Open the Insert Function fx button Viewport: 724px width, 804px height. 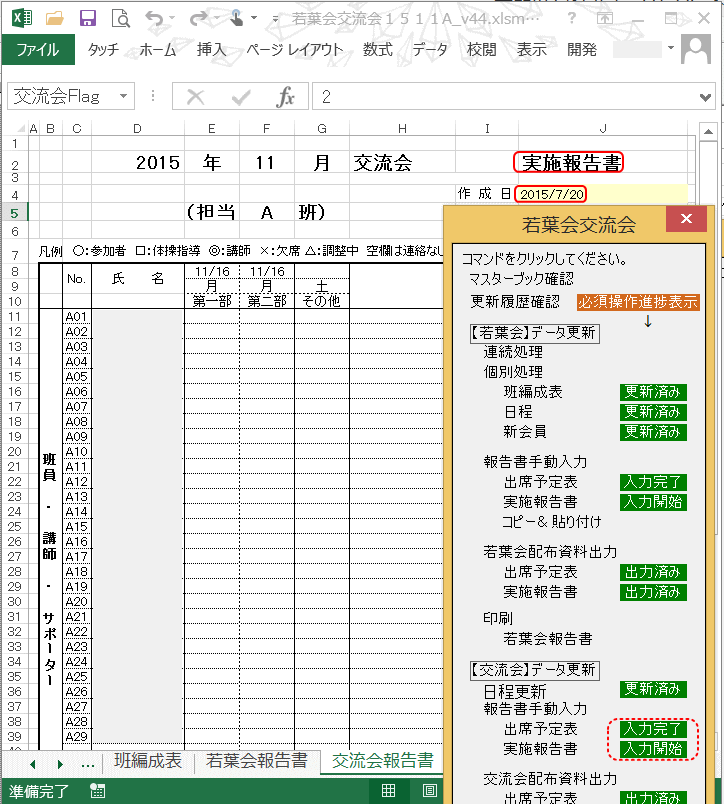coord(286,96)
